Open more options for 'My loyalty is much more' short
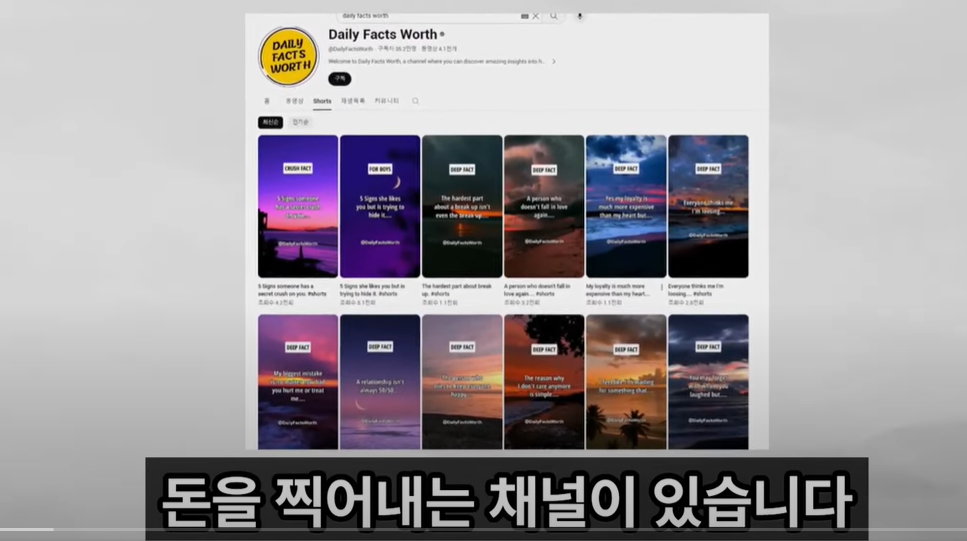The image size is (967, 541). [662, 287]
